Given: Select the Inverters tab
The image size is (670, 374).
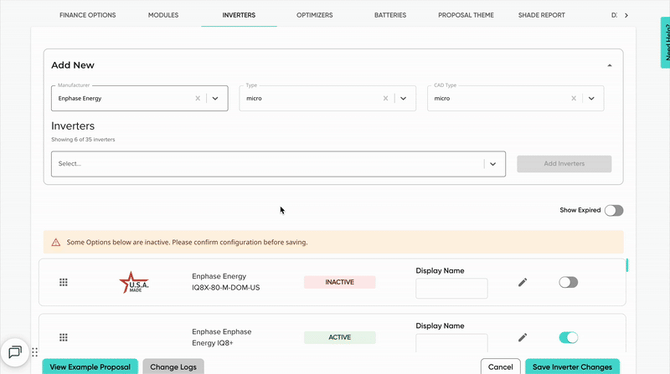Looking at the screenshot, I should coord(239,15).
